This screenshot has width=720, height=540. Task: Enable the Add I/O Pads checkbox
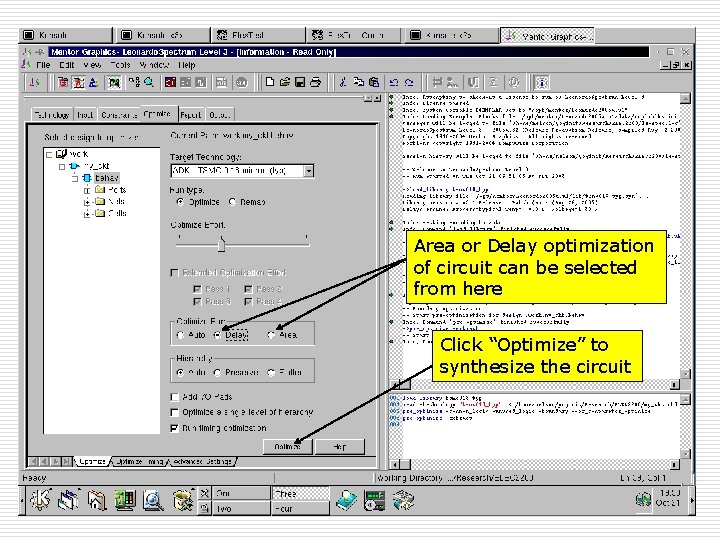174,397
